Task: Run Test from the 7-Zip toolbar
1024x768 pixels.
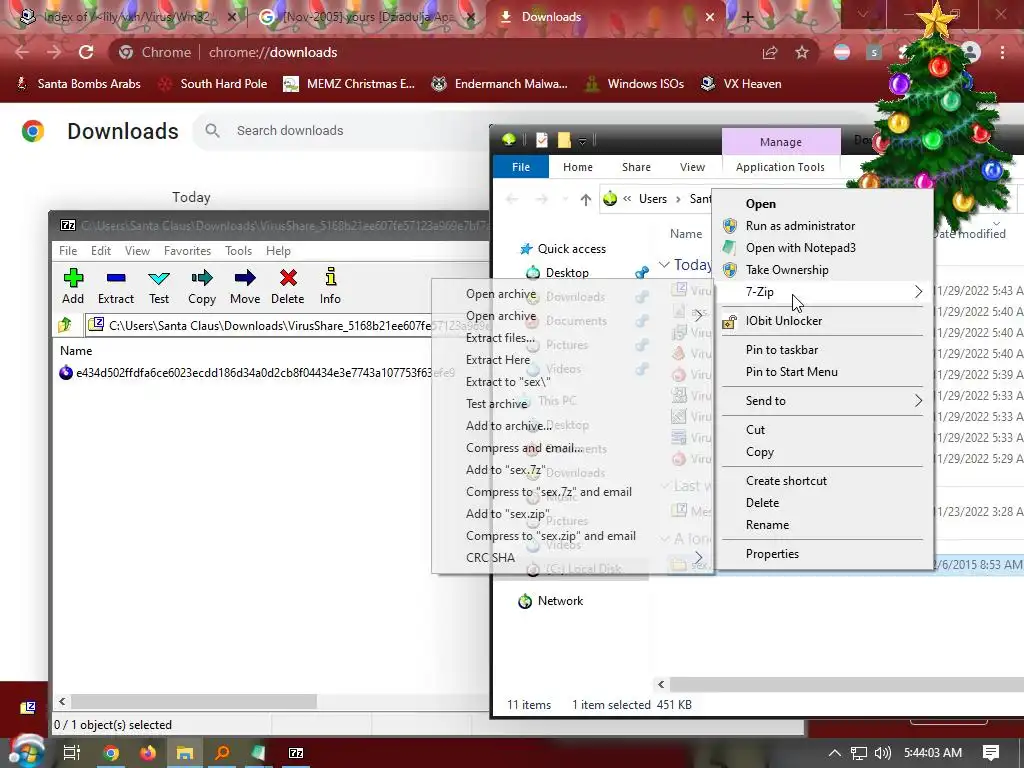Action: coord(159,286)
